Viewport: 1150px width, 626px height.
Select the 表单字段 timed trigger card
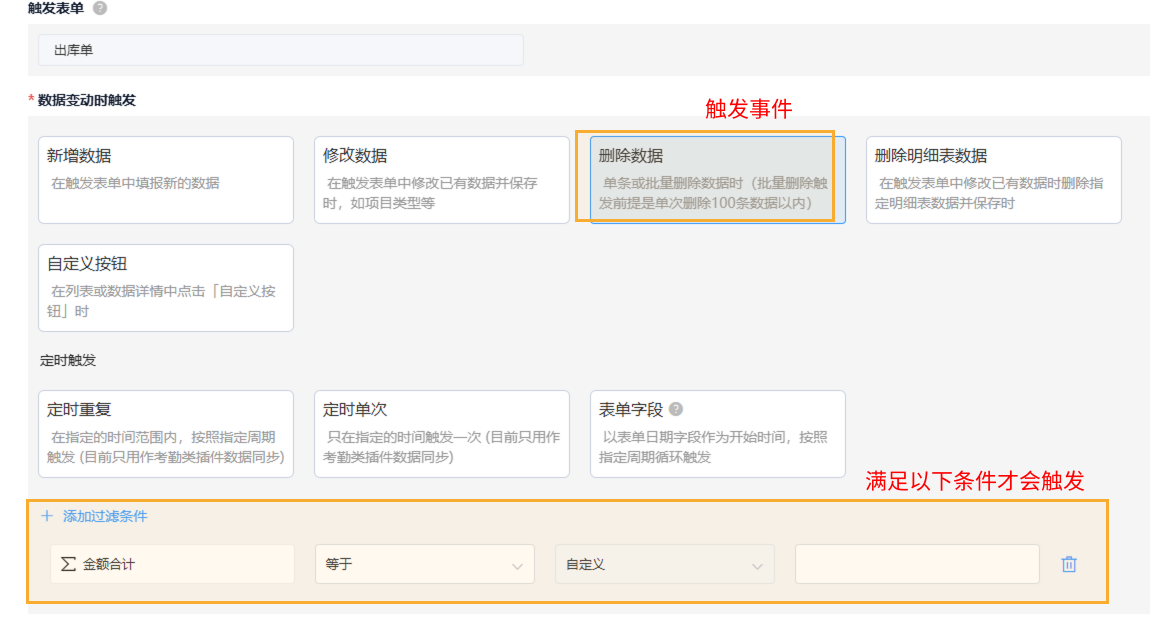[x=717, y=433]
